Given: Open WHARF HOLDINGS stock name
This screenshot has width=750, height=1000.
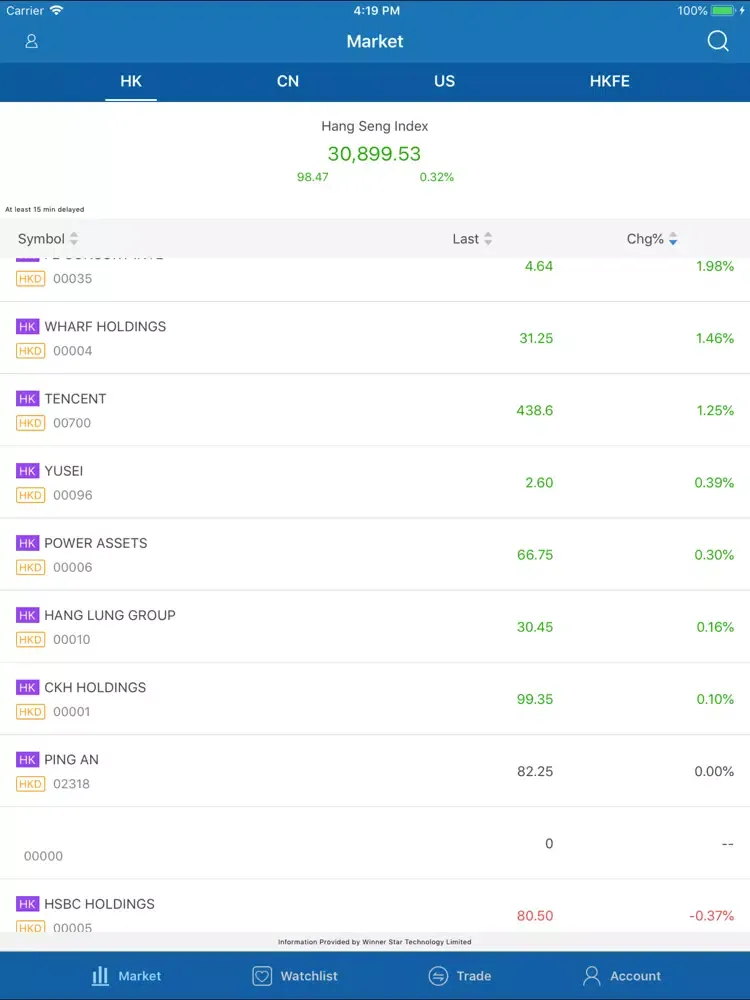Looking at the screenshot, I should click(105, 327).
